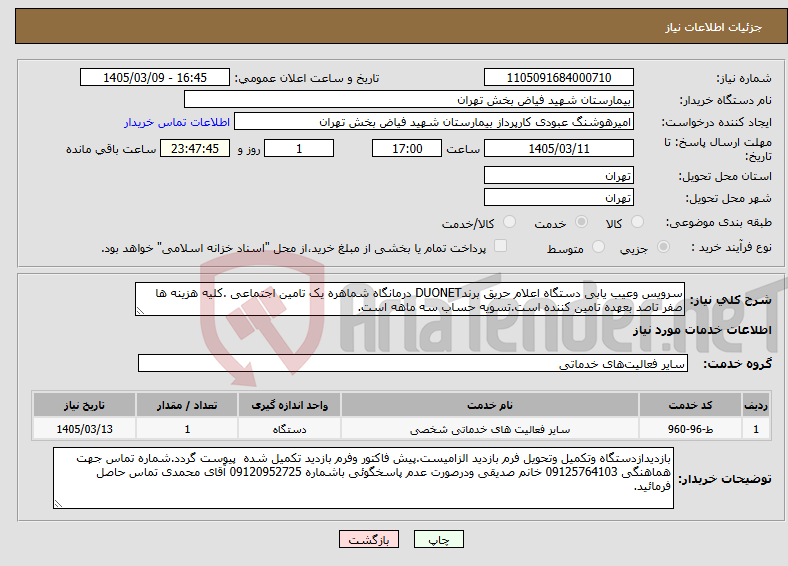Click the deadline time field 17:00
The image size is (788, 566).
[407, 148]
